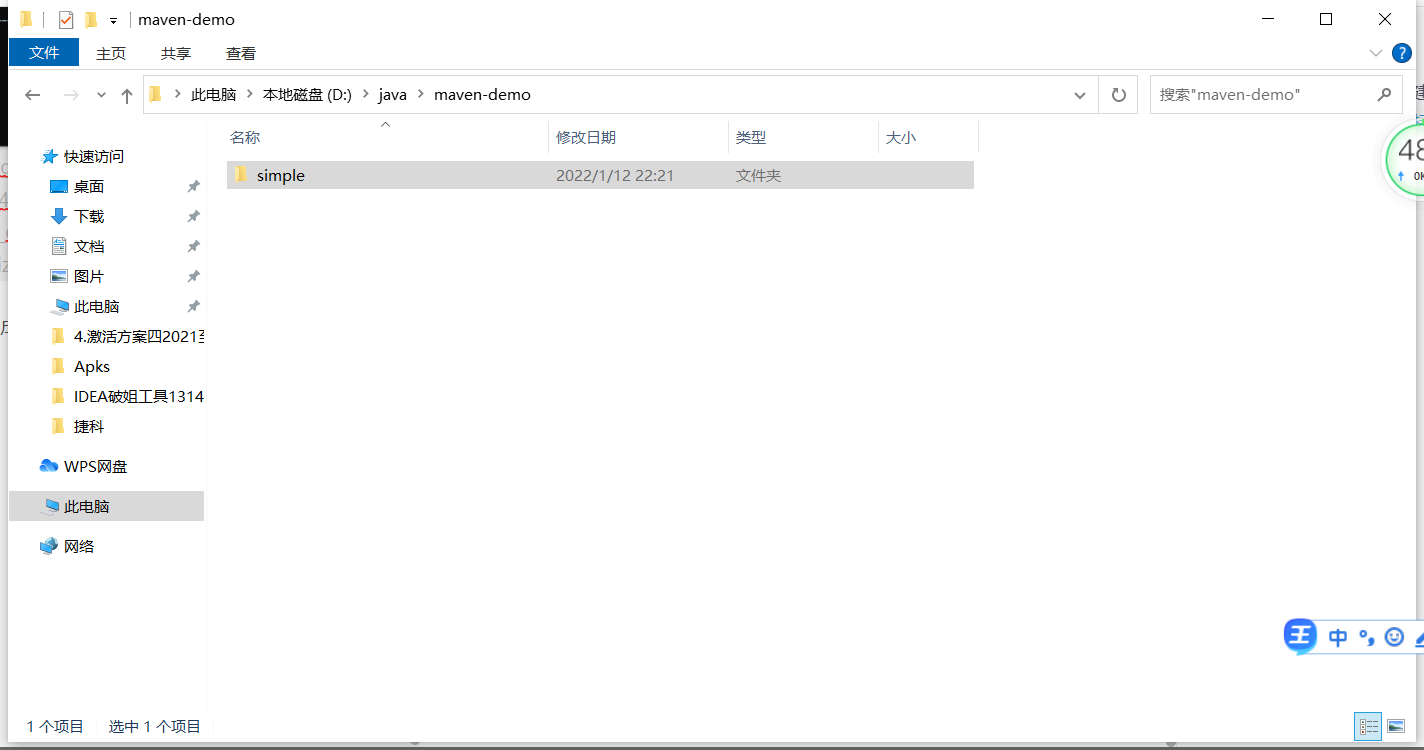Open 下载 in quick access
The height and width of the screenshot is (750, 1424).
pyautogui.click(x=89, y=217)
